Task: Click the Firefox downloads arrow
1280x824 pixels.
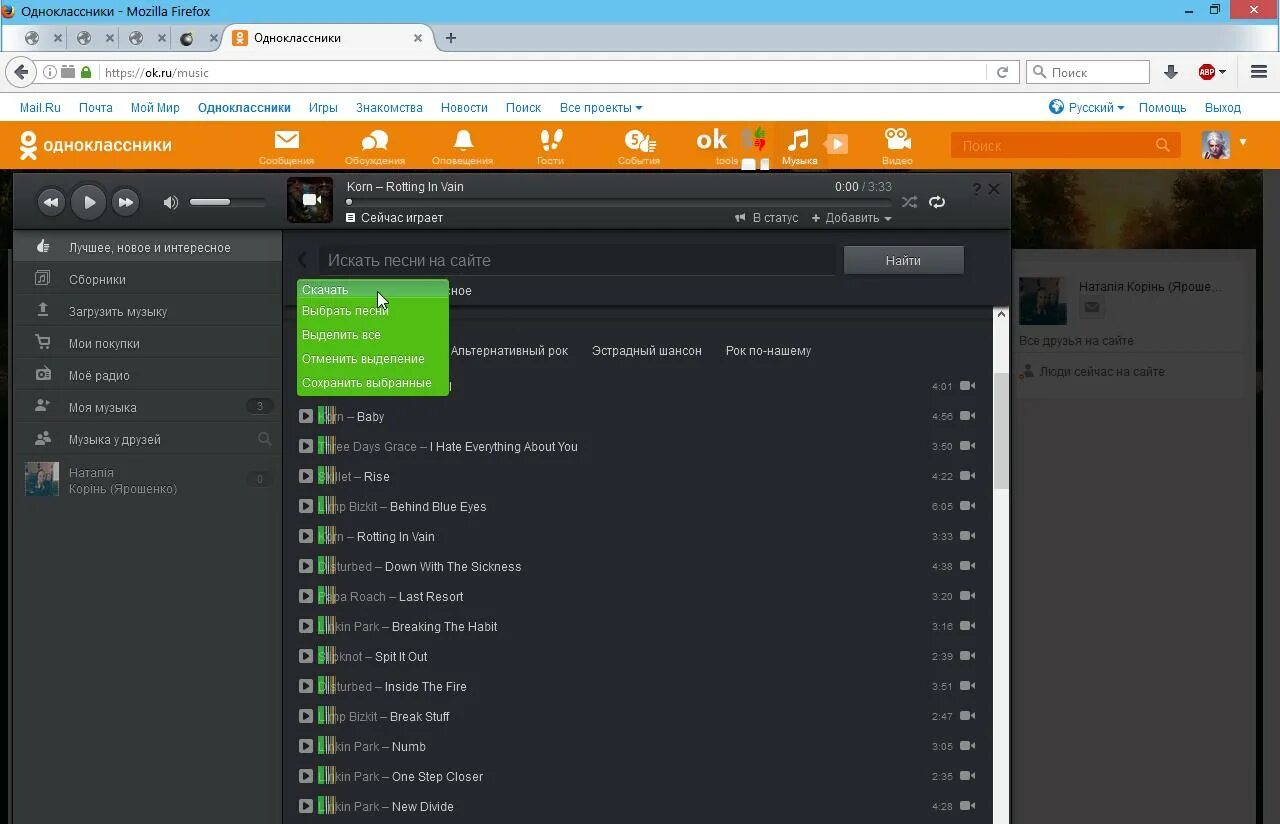Action: tap(1171, 72)
